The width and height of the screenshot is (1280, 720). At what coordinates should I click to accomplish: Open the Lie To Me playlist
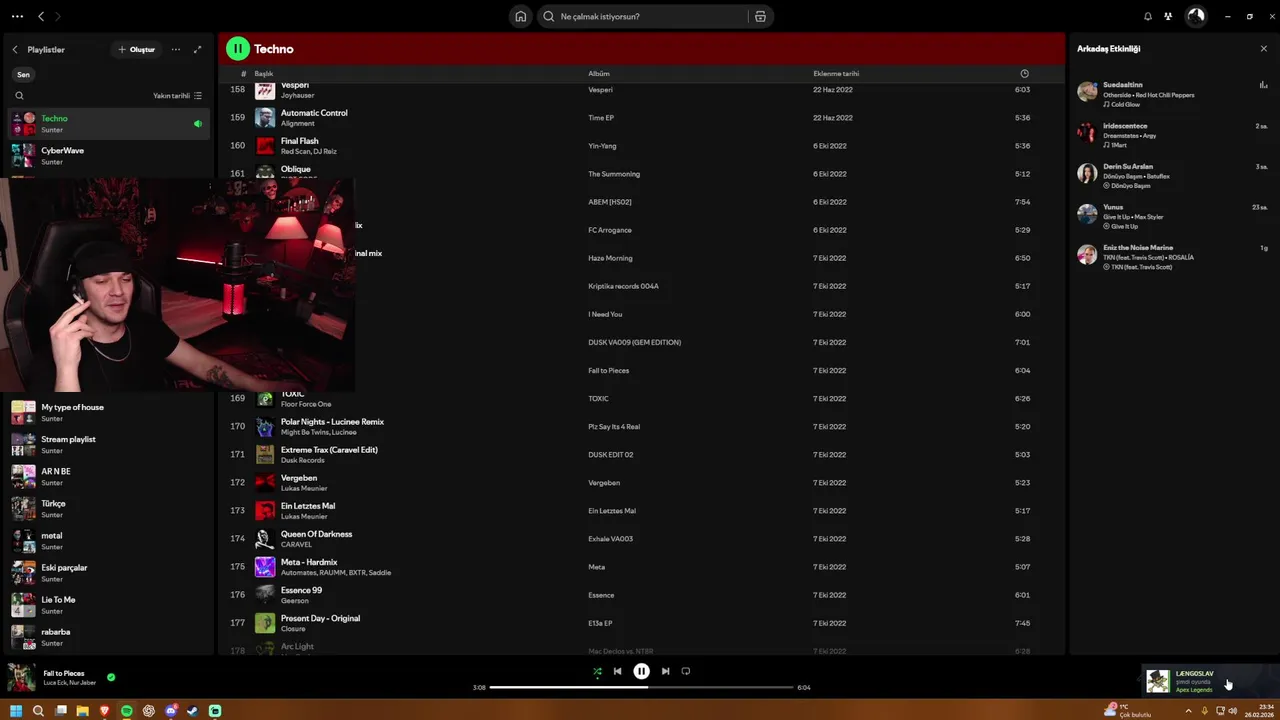[108, 604]
